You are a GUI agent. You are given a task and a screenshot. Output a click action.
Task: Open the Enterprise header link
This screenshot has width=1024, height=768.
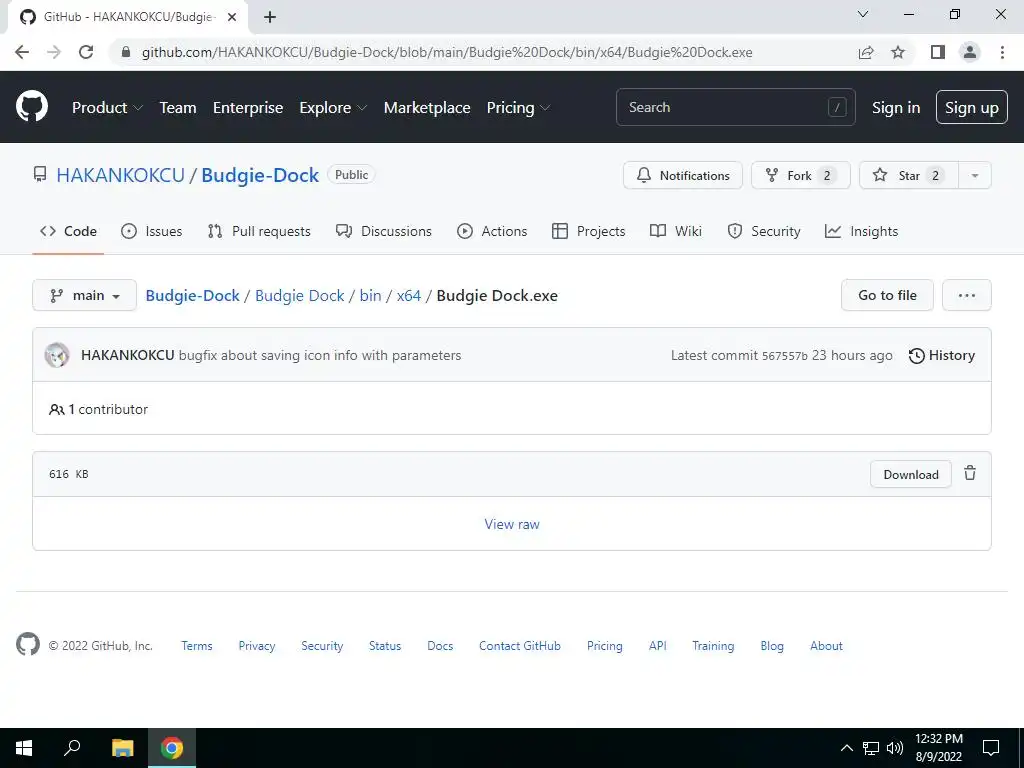pyautogui.click(x=248, y=108)
